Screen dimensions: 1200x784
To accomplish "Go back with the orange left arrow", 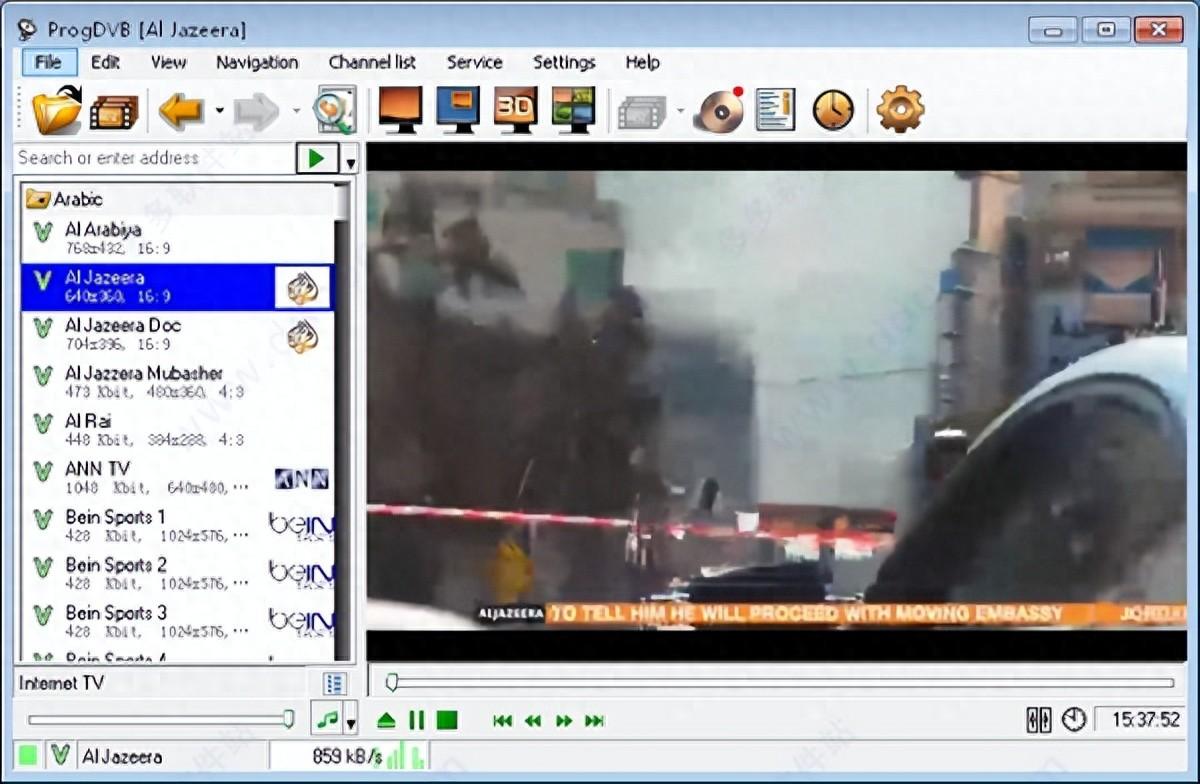I will pyautogui.click(x=181, y=110).
